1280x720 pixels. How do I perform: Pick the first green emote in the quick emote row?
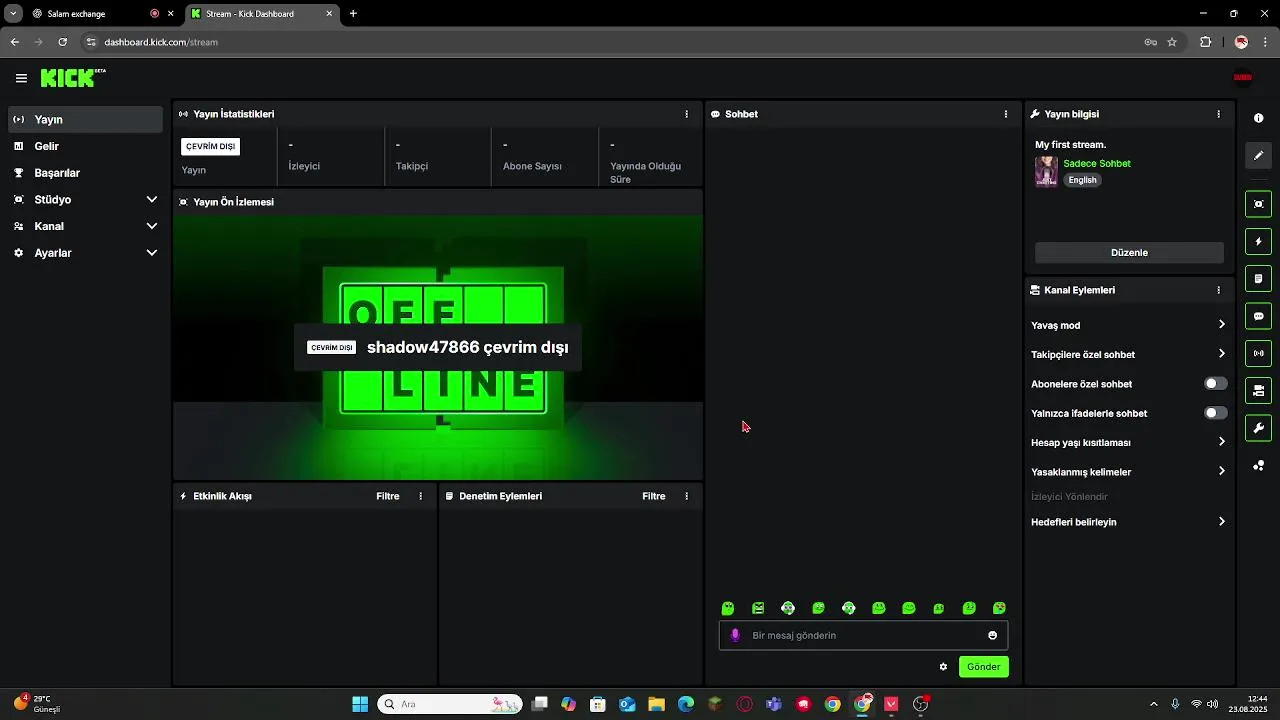click(728, 608)
